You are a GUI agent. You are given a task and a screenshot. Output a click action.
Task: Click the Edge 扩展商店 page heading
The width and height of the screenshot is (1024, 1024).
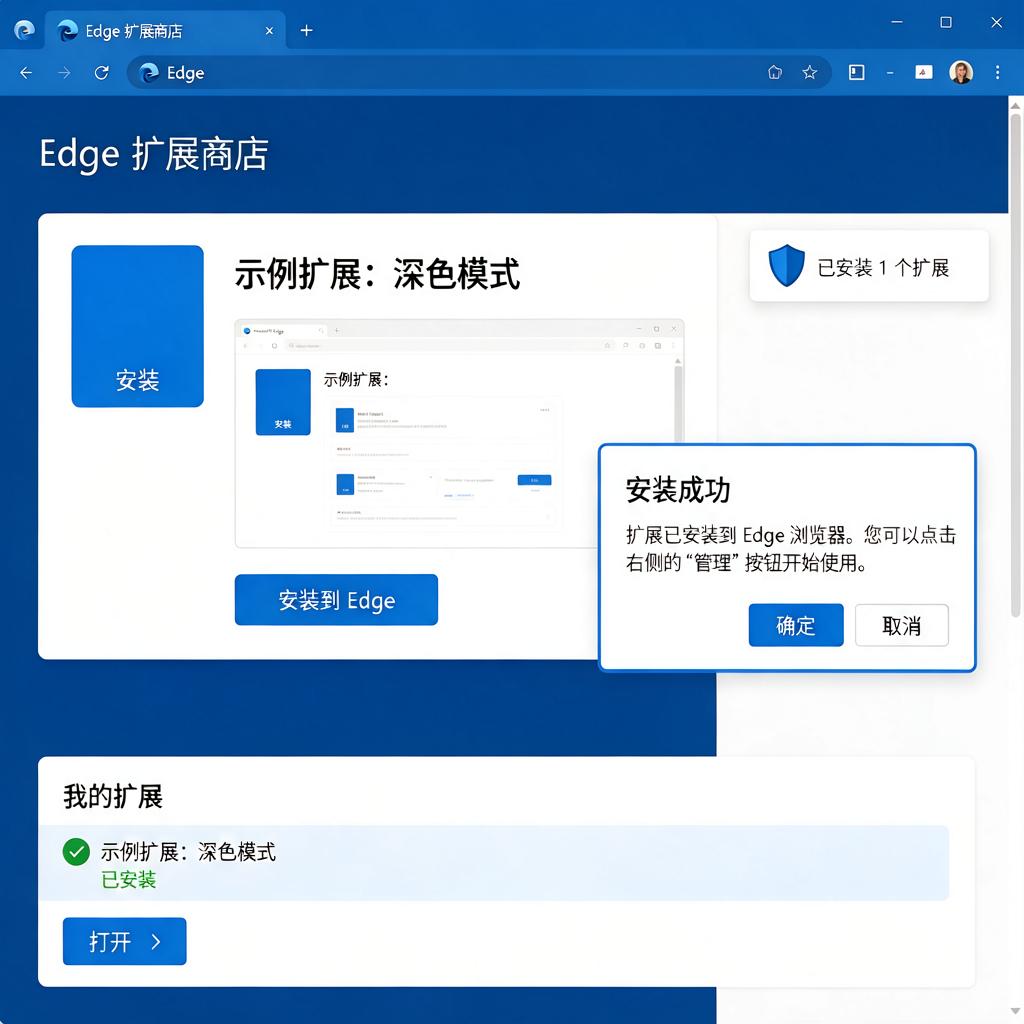click(153, 154)
